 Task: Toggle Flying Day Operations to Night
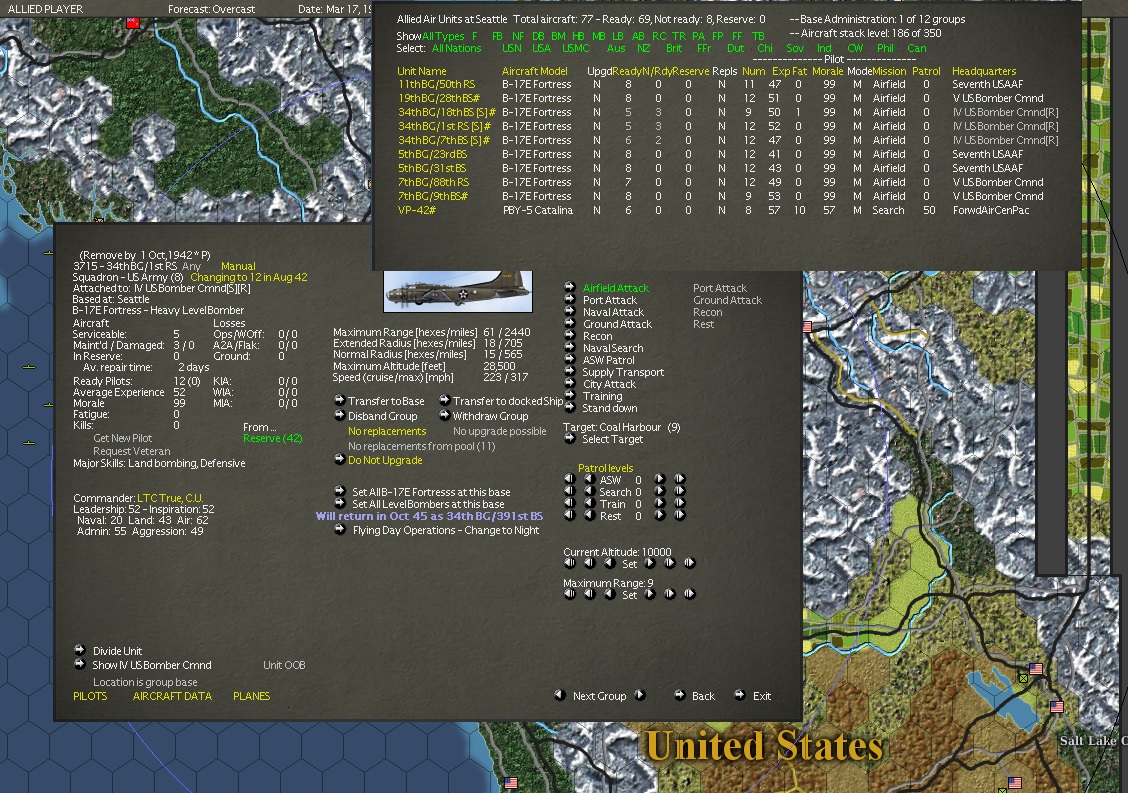(340, 530)
